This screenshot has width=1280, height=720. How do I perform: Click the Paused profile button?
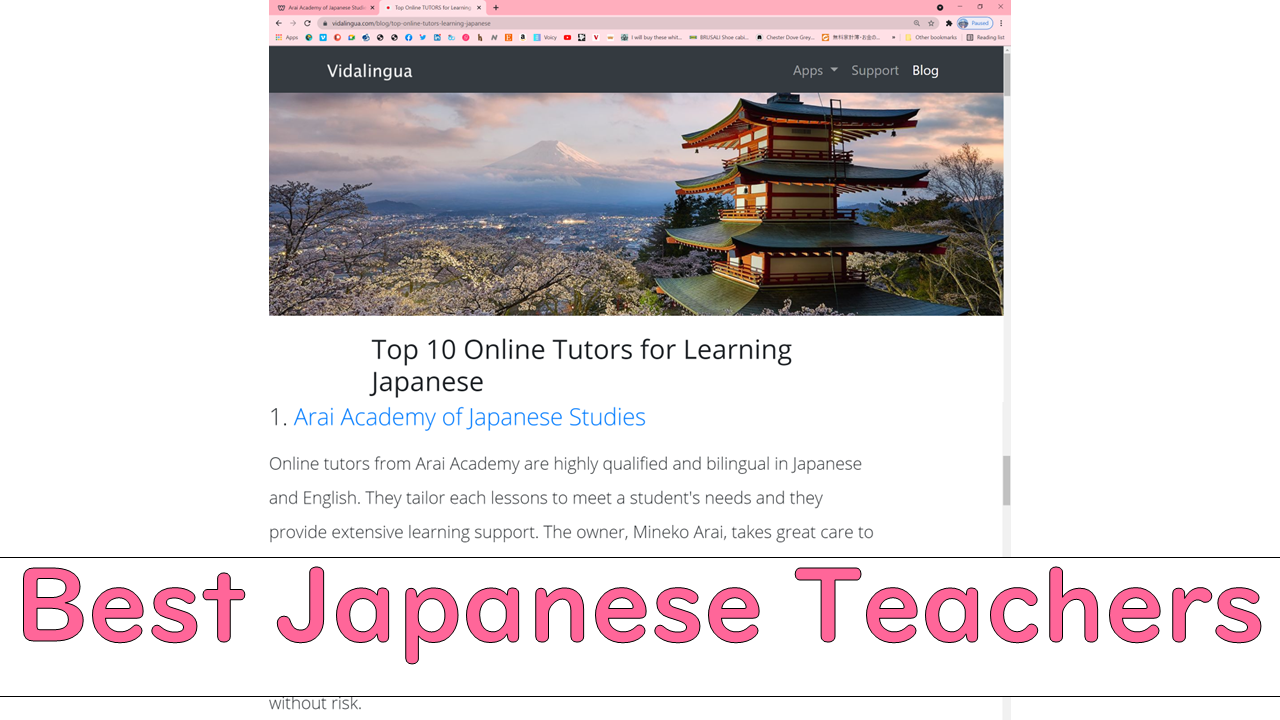click(x=974, y=23)
